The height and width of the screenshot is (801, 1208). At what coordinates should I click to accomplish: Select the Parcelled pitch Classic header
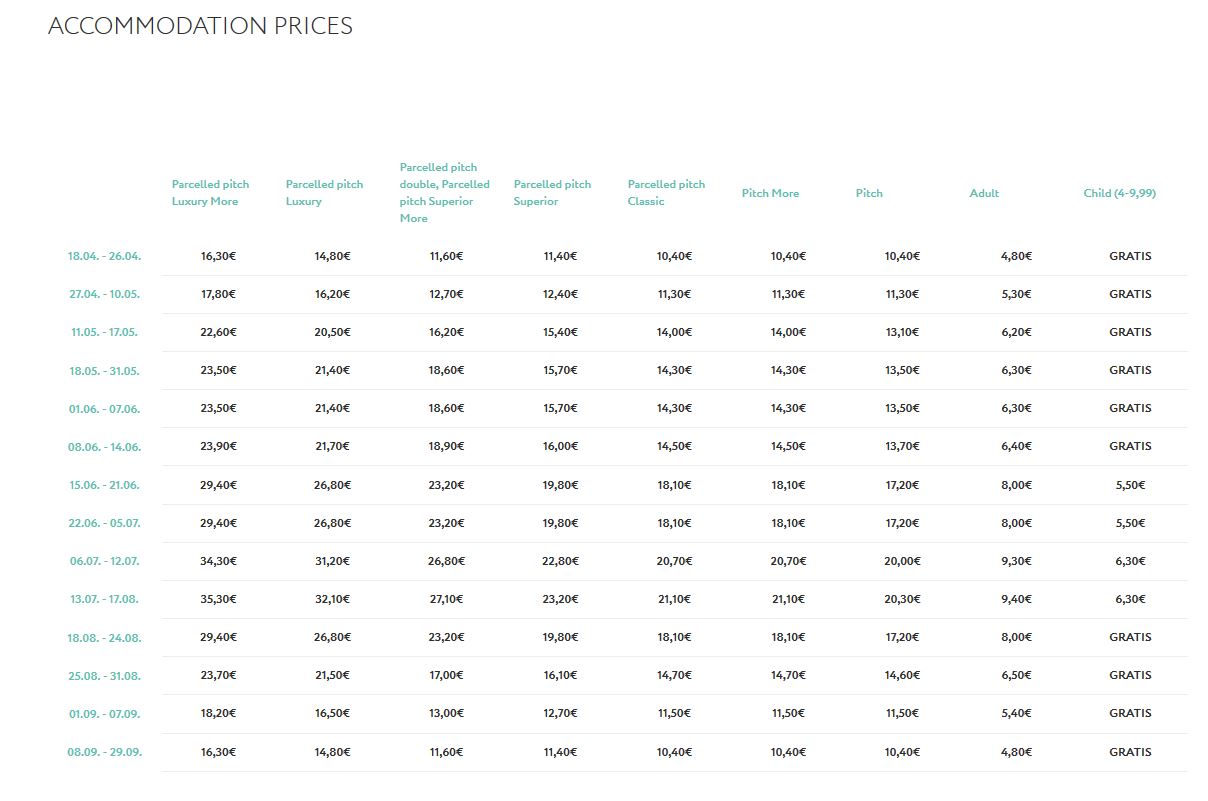(666, 193)
